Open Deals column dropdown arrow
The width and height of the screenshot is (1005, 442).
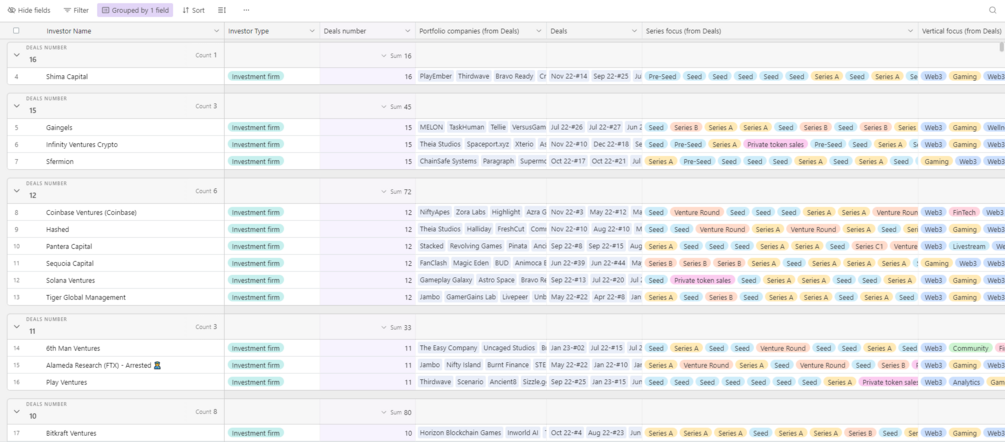tap(634, 31)
